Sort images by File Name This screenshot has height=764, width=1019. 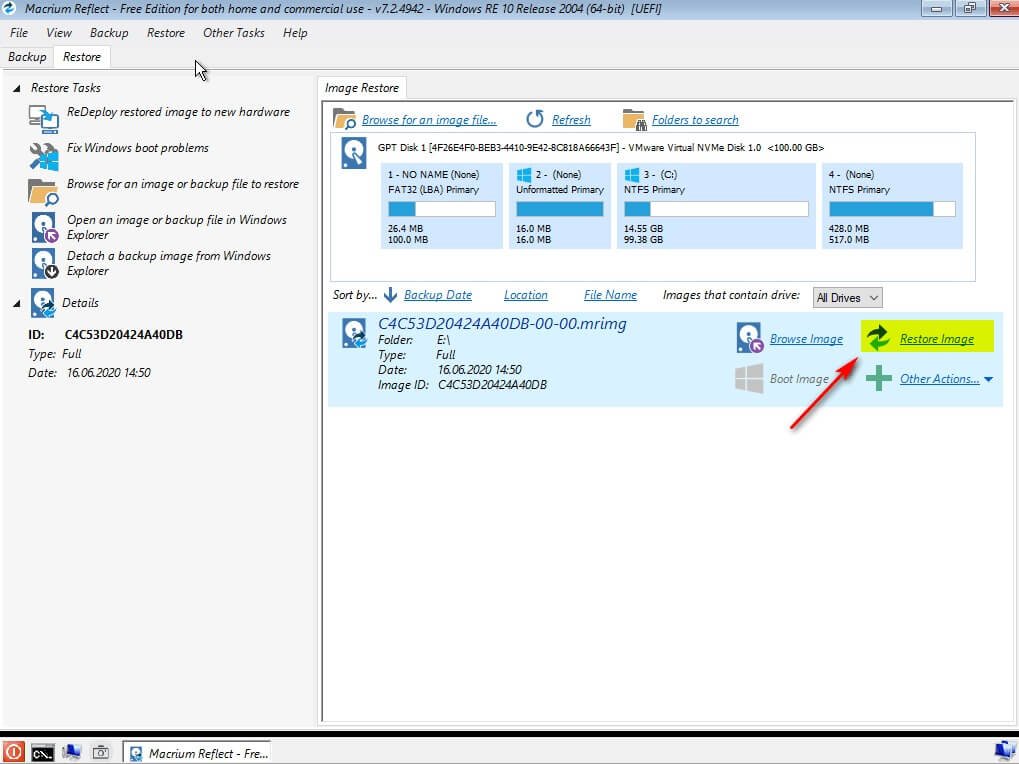(610, 295)
